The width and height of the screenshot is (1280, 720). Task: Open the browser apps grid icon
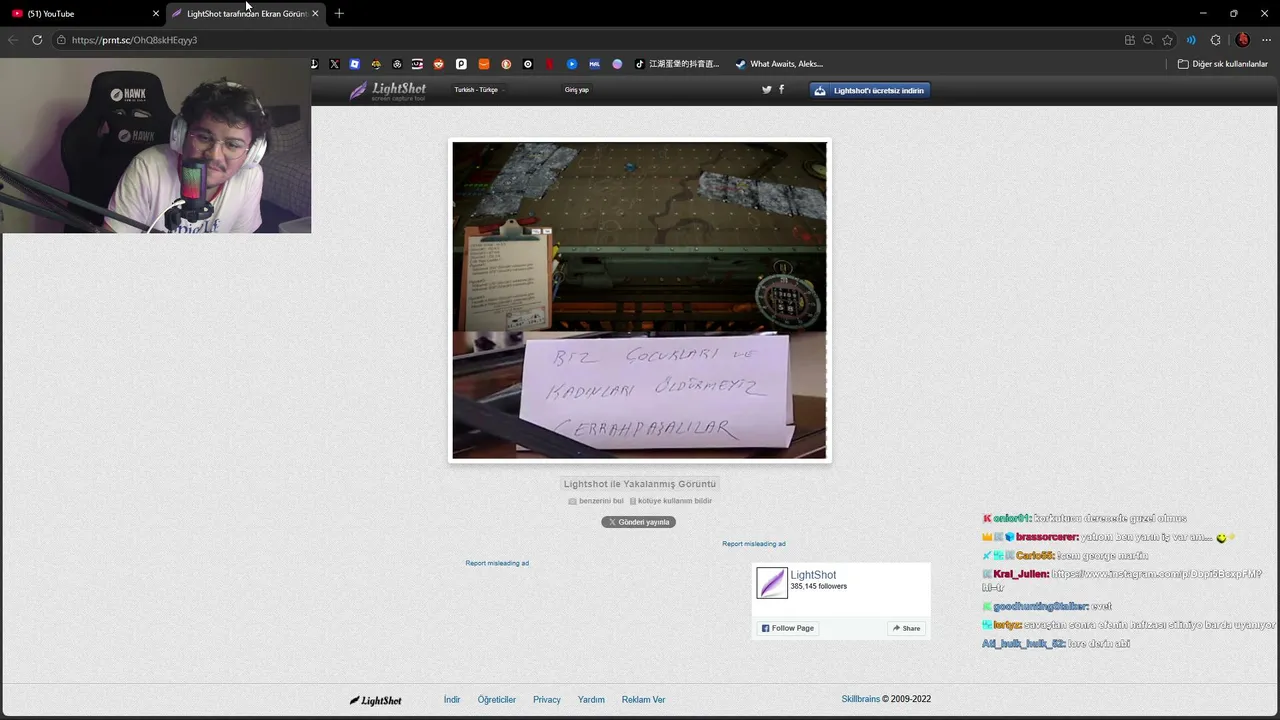coord(1130,40)
